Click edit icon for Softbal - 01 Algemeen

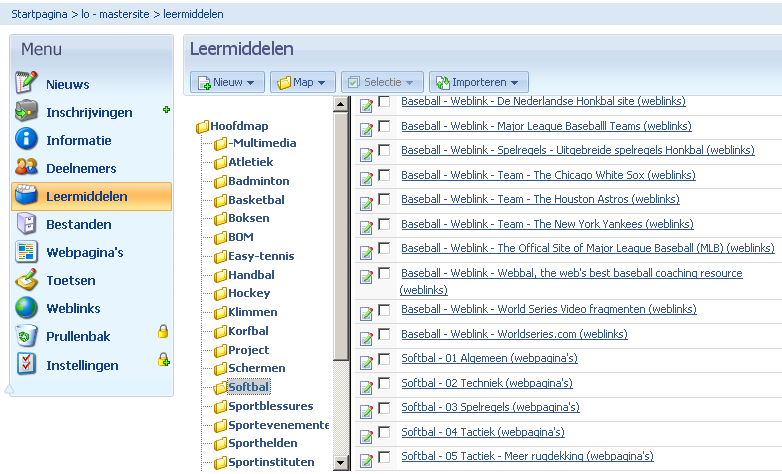tap(366, 363)
